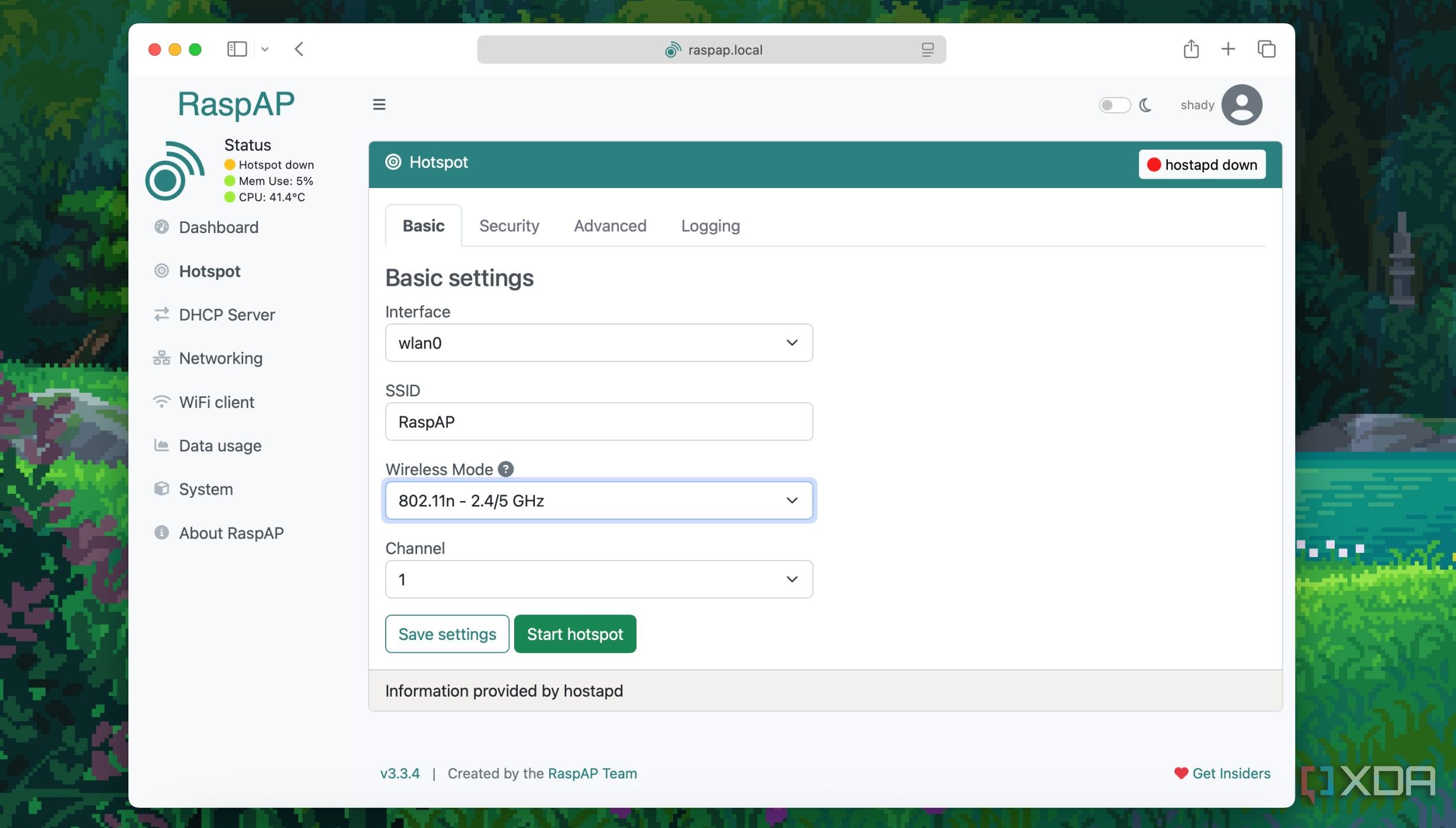
Task: Toggle the dark mode switch
Action: (x=1115, y=105)
